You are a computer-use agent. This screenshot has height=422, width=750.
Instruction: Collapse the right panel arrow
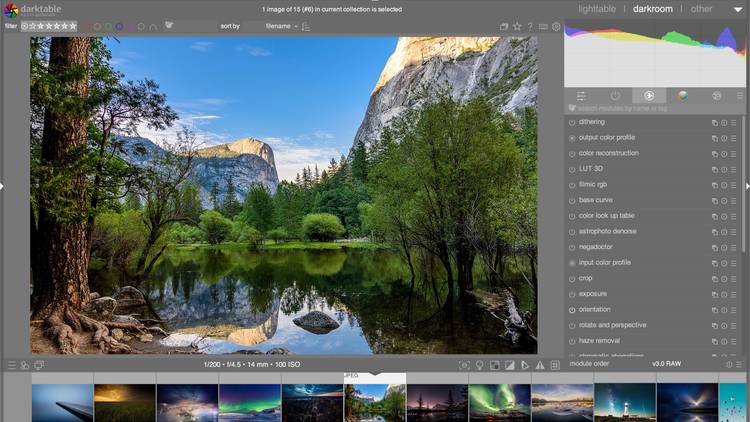click(x=747, y=186)
